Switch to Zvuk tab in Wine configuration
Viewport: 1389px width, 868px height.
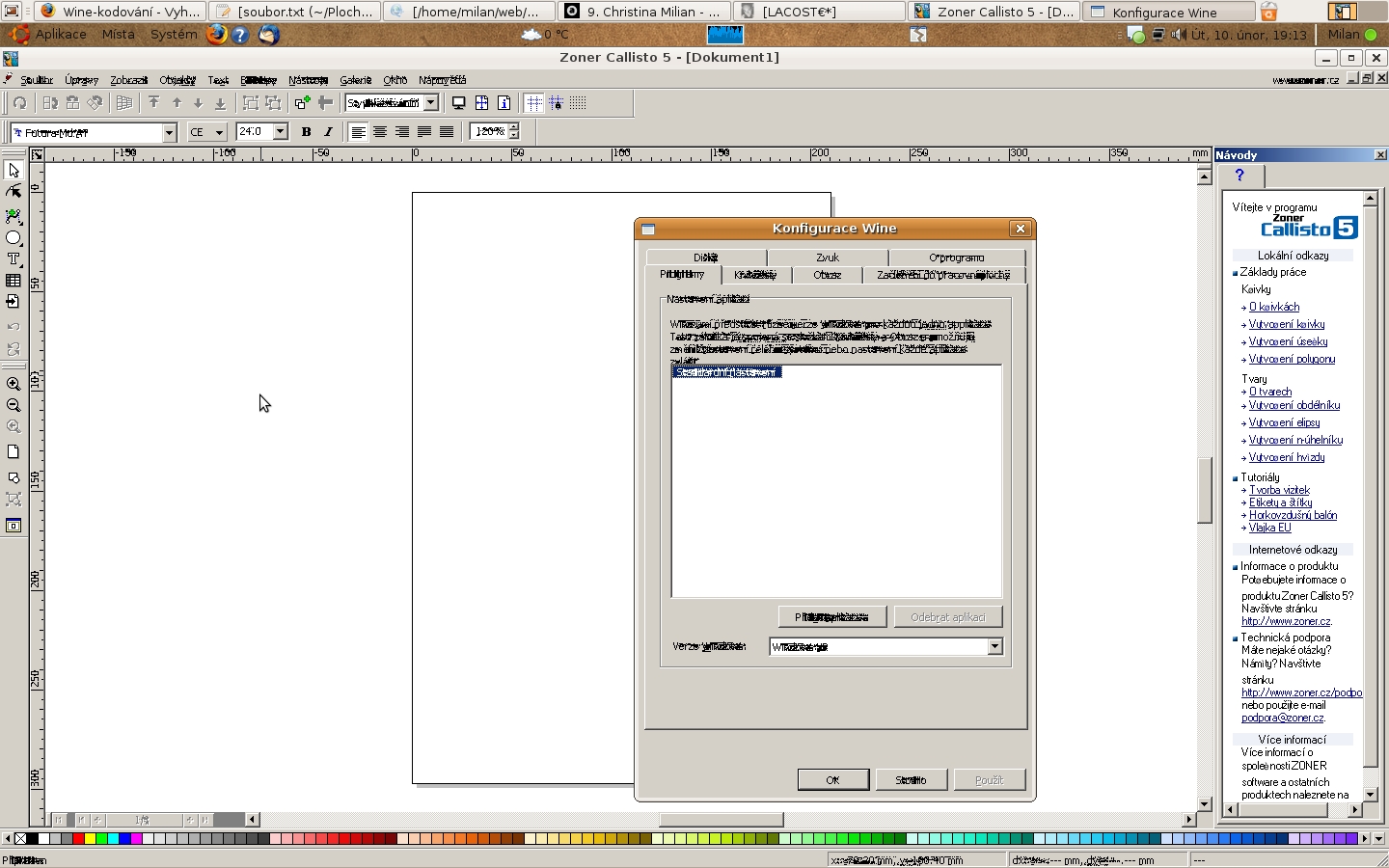(x=828, y=258)
